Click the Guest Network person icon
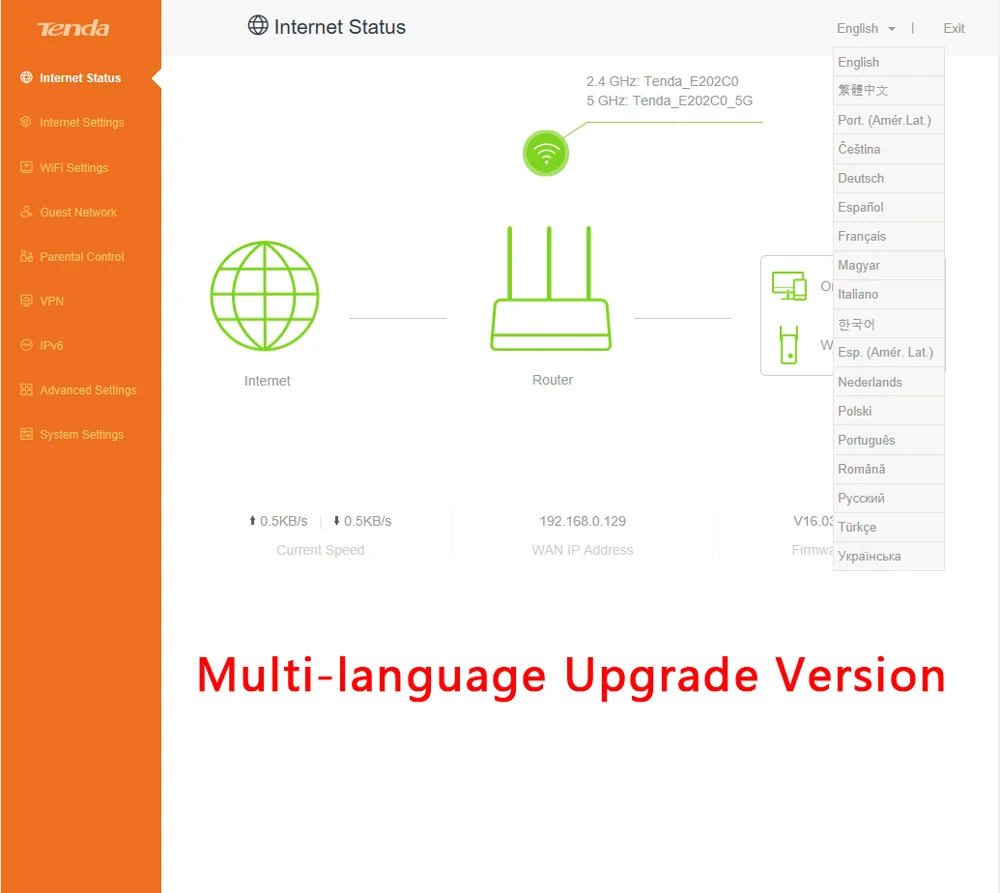This screenshot has width=1000, height=893. pyautogui.click(x=26, y=212)
